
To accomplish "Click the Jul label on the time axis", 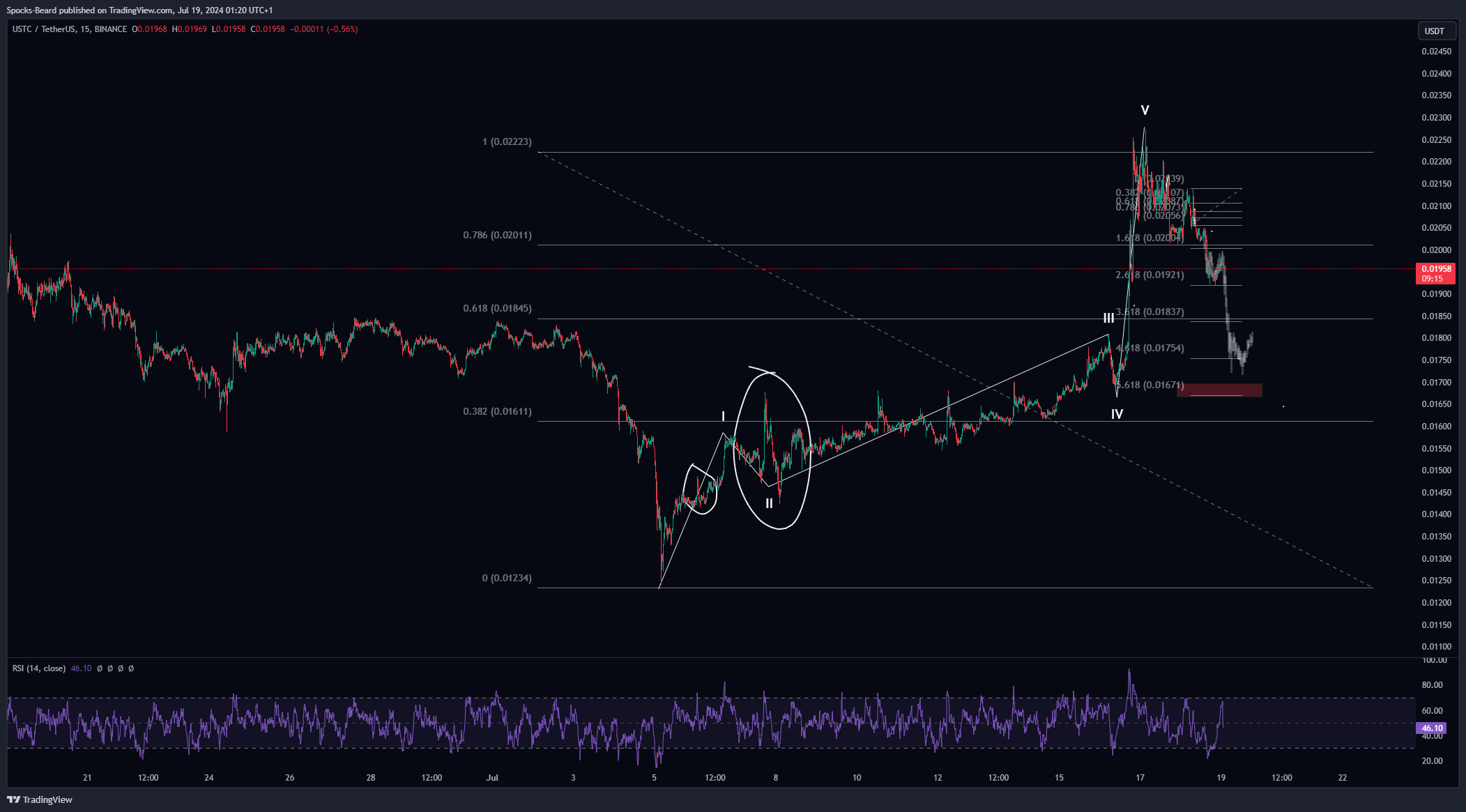I will pyautogui.click(x=492, y=778).
